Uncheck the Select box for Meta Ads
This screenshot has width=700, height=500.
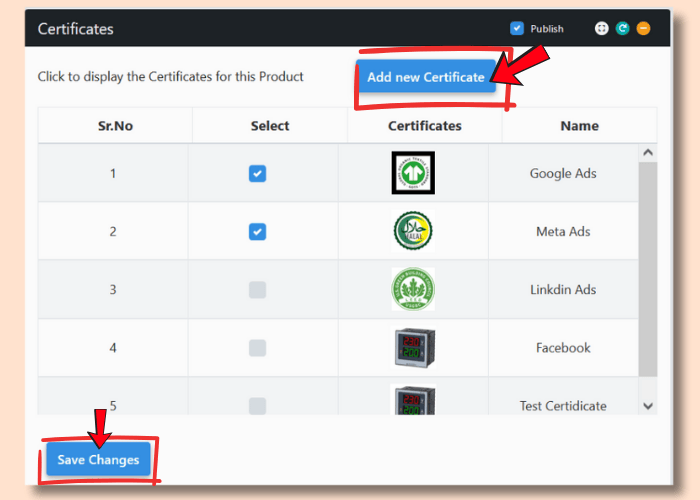pos(257,232)
